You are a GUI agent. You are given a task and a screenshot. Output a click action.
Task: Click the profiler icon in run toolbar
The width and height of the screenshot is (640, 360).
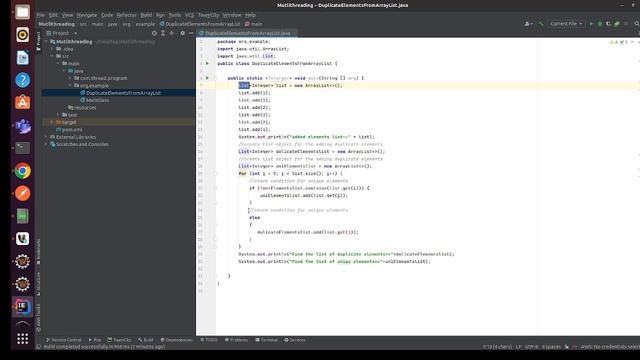pos(617,24)
